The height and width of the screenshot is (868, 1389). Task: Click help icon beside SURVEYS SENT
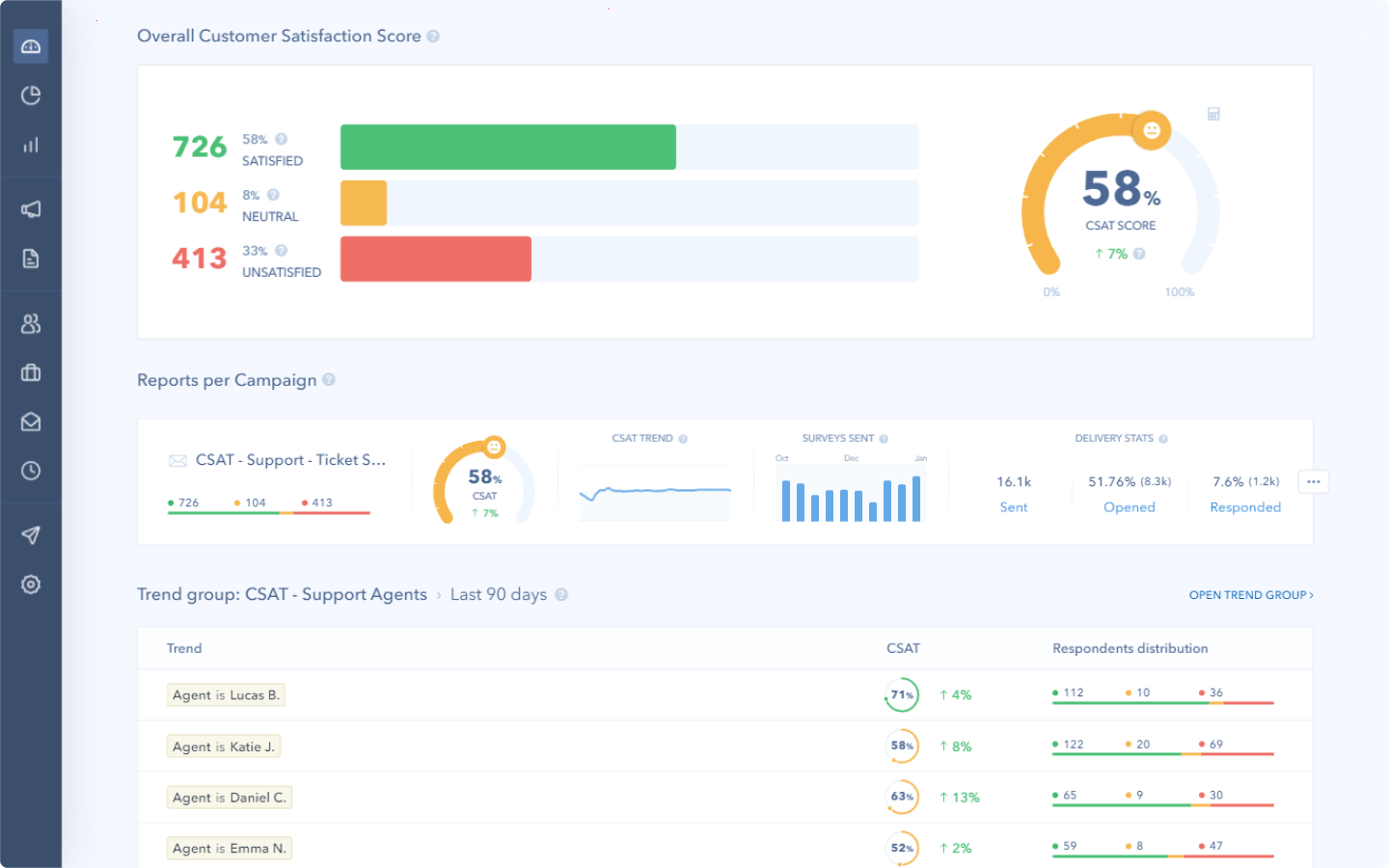tap(884, 439)
